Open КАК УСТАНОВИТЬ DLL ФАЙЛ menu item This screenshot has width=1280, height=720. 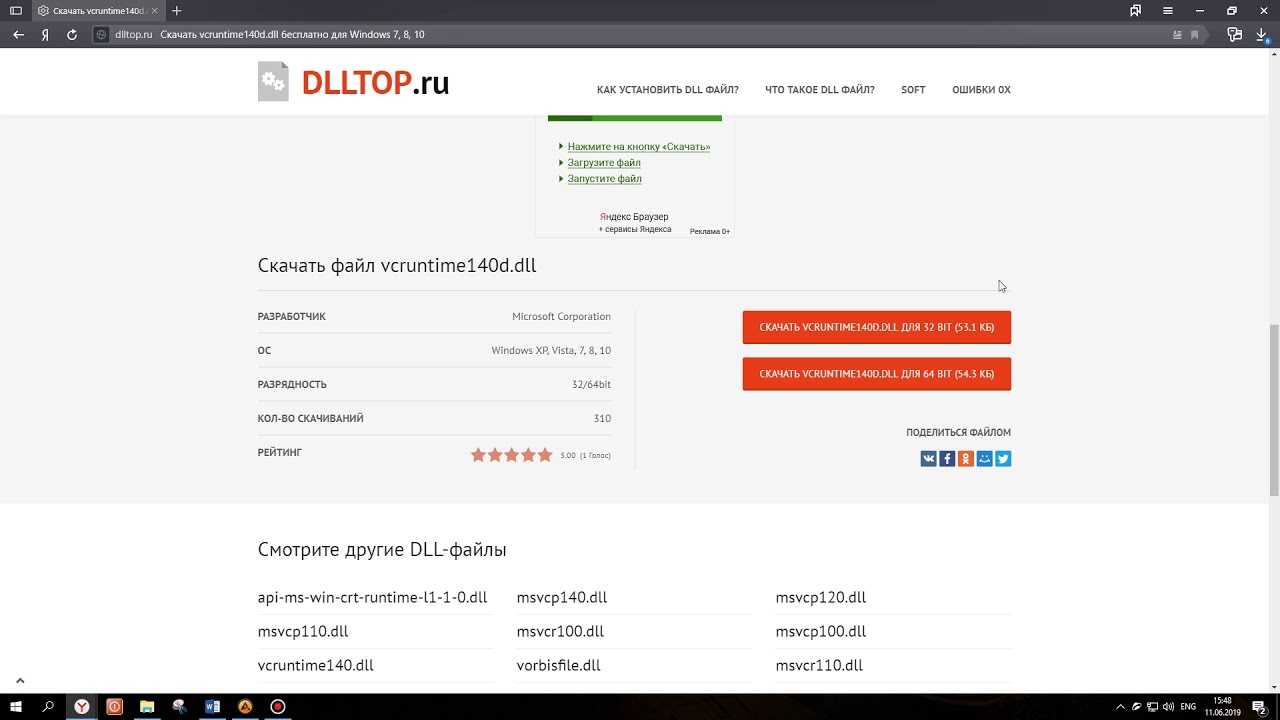(x=668, y=90)
